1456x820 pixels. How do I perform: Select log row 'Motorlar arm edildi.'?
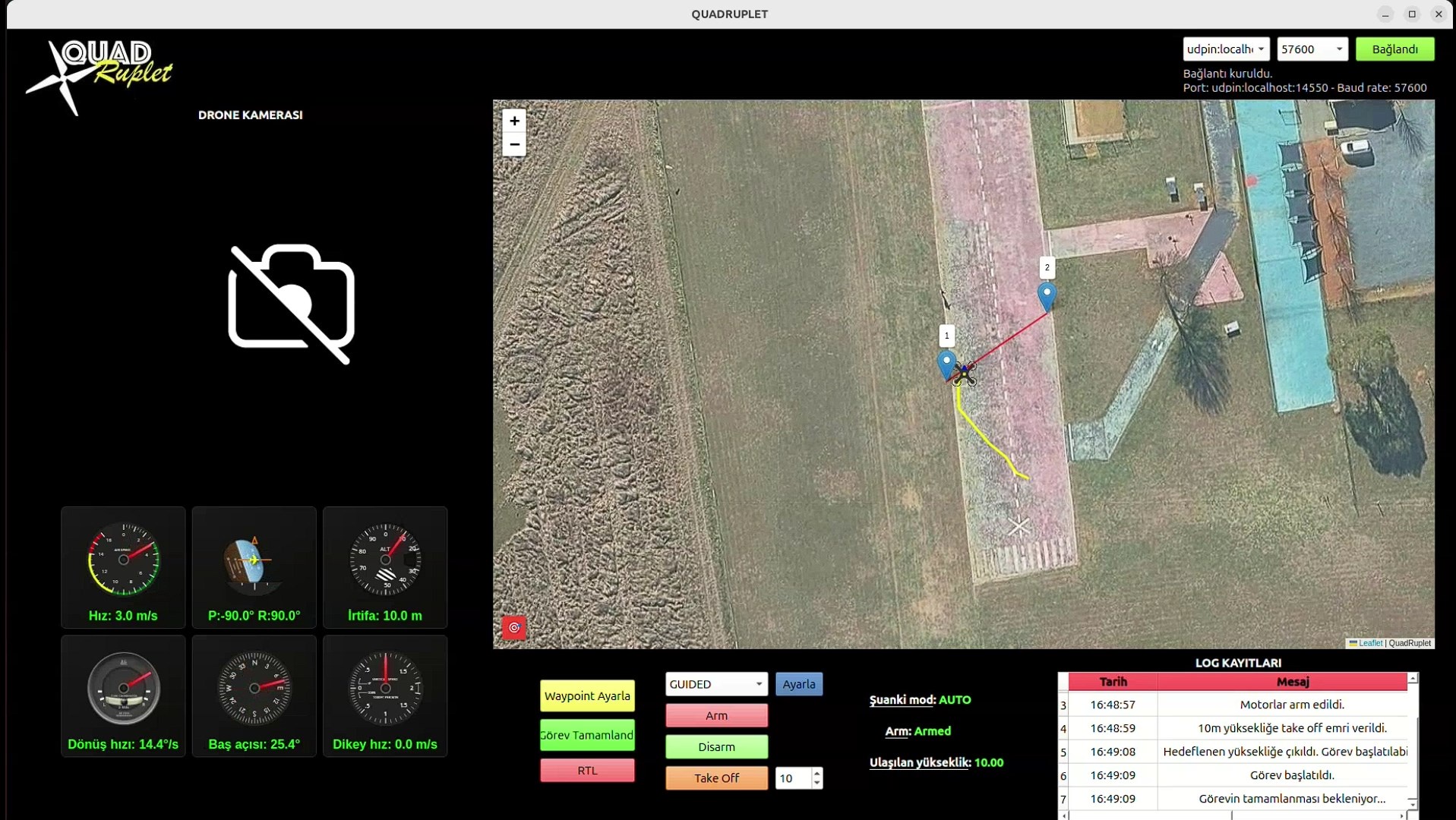(x=1233, y=705)
